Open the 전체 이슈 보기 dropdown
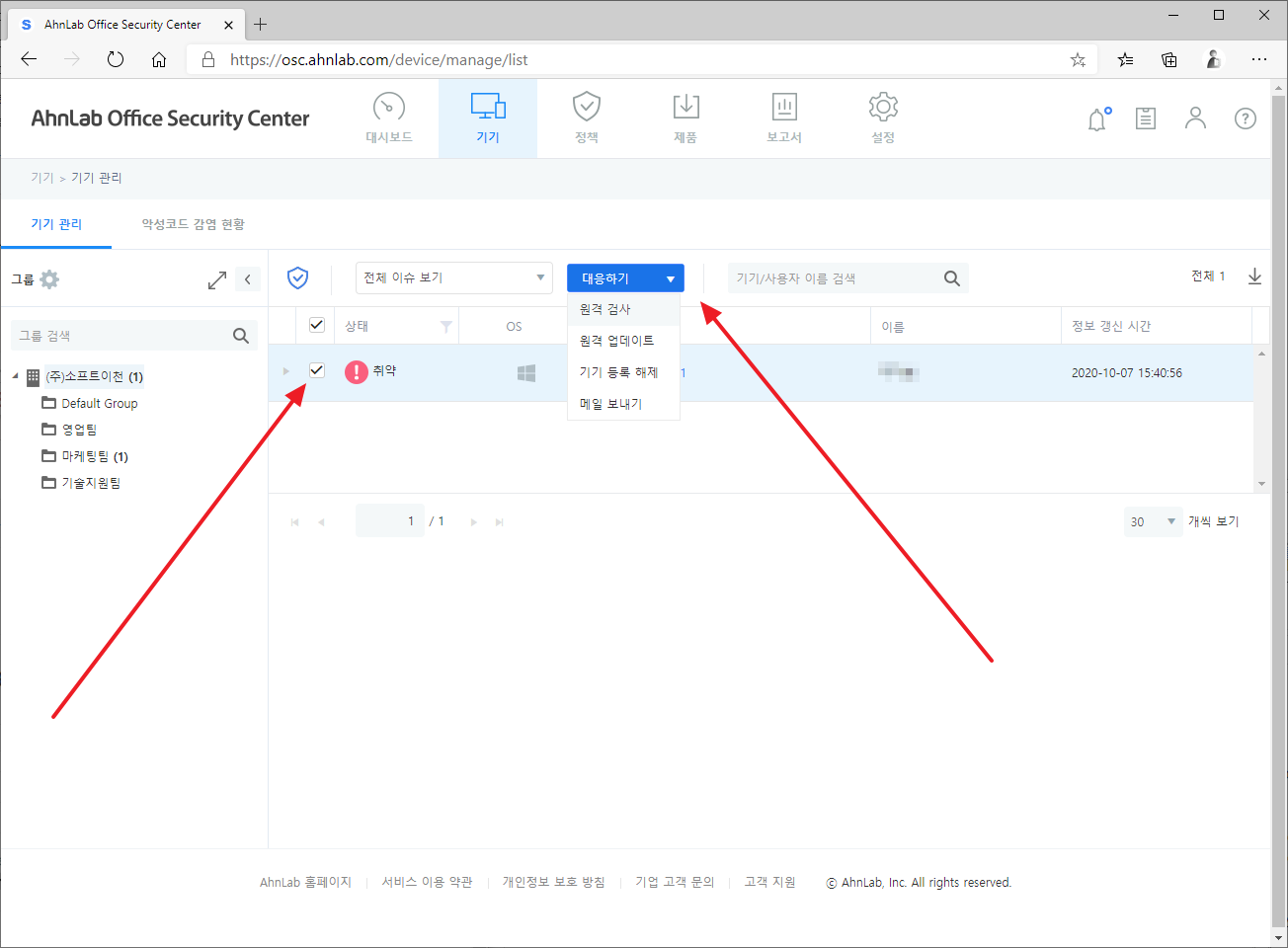The height and width of the screenshot is (948, 1288). [x=453, y=277]
